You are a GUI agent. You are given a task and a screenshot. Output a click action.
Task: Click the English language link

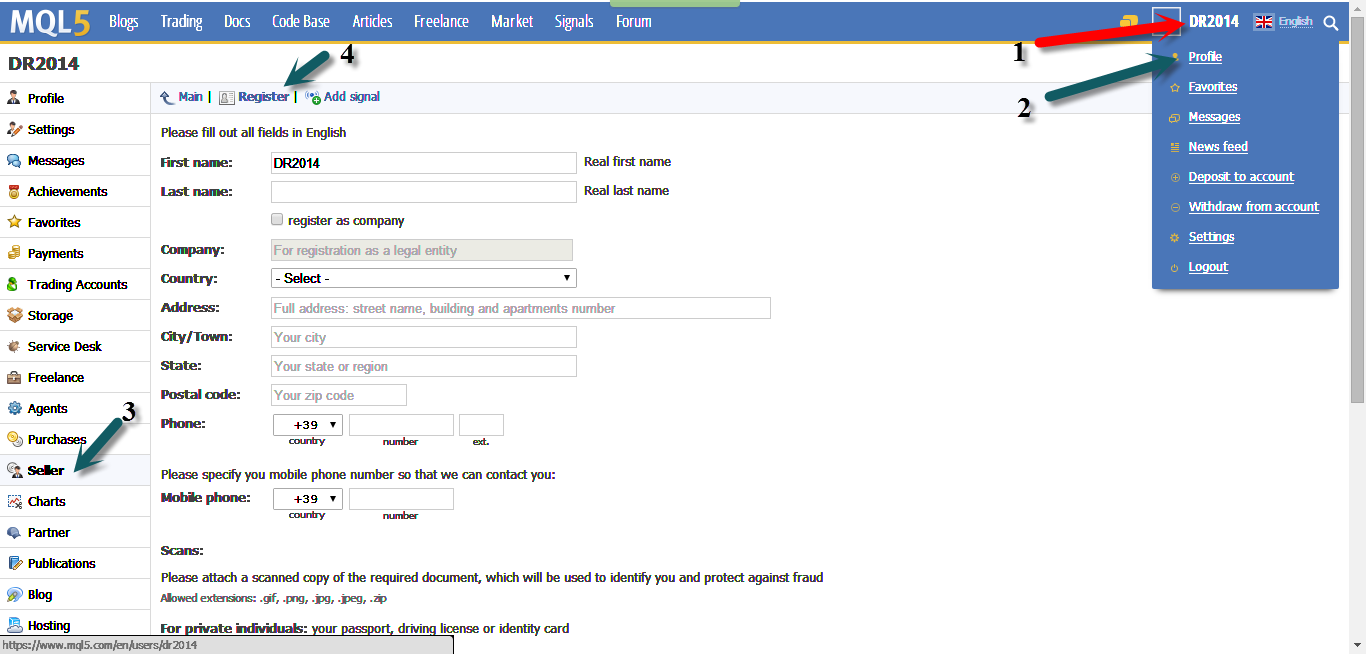pos(1296,22)
